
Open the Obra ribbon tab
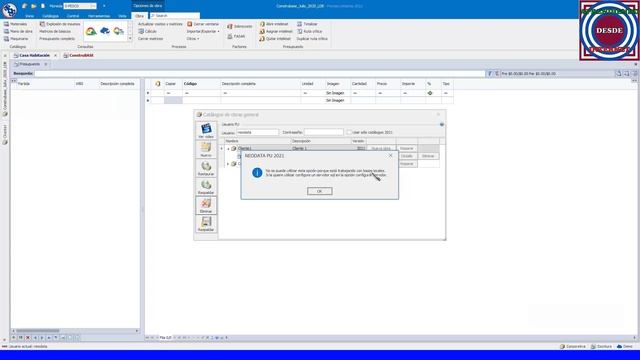point(139,16)
